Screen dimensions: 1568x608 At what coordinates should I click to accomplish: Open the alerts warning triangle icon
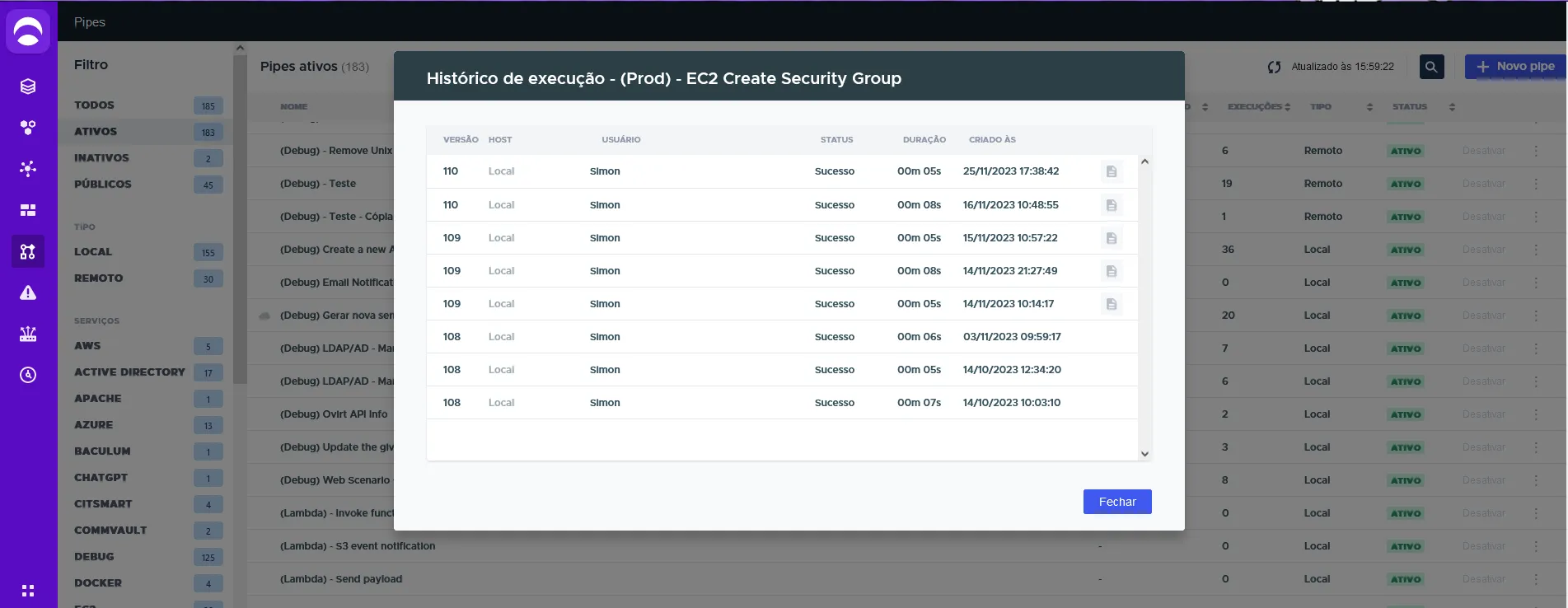click(28, 292)
